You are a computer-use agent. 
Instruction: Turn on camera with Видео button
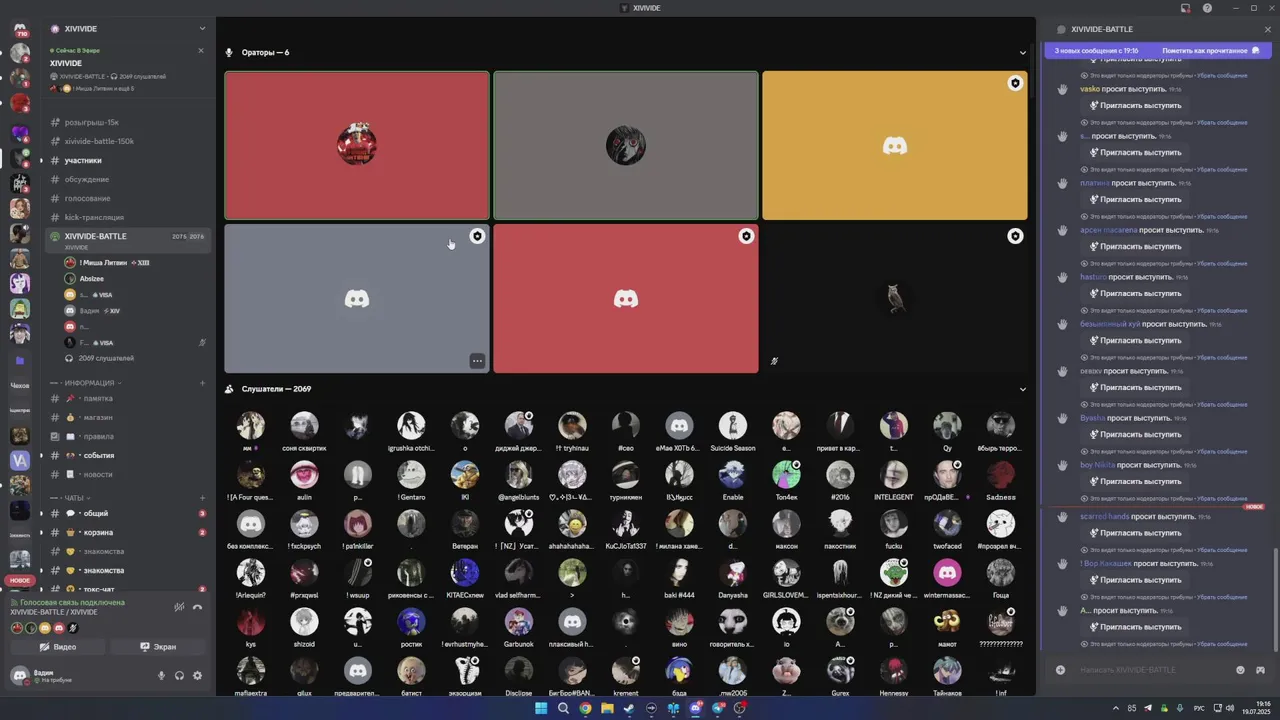coord(58,647)
